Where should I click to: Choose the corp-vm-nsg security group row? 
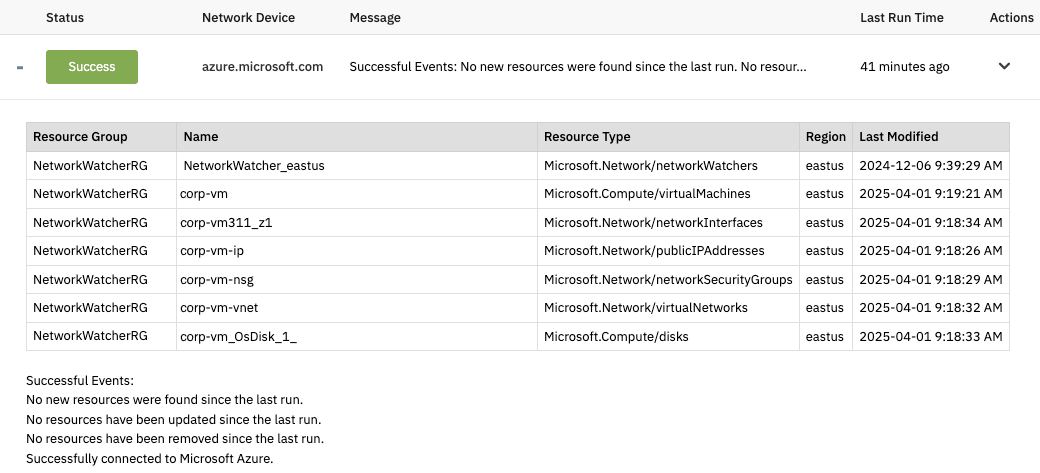pos(217,280)
